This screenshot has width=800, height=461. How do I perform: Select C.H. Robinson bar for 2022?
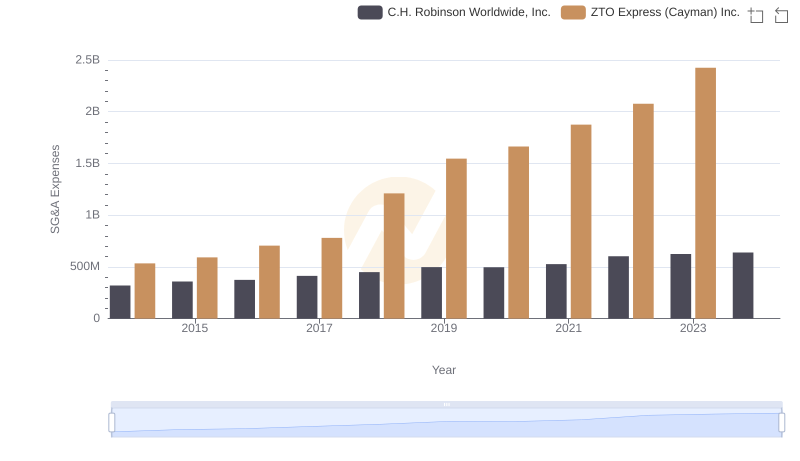click(x=618, y=288)
